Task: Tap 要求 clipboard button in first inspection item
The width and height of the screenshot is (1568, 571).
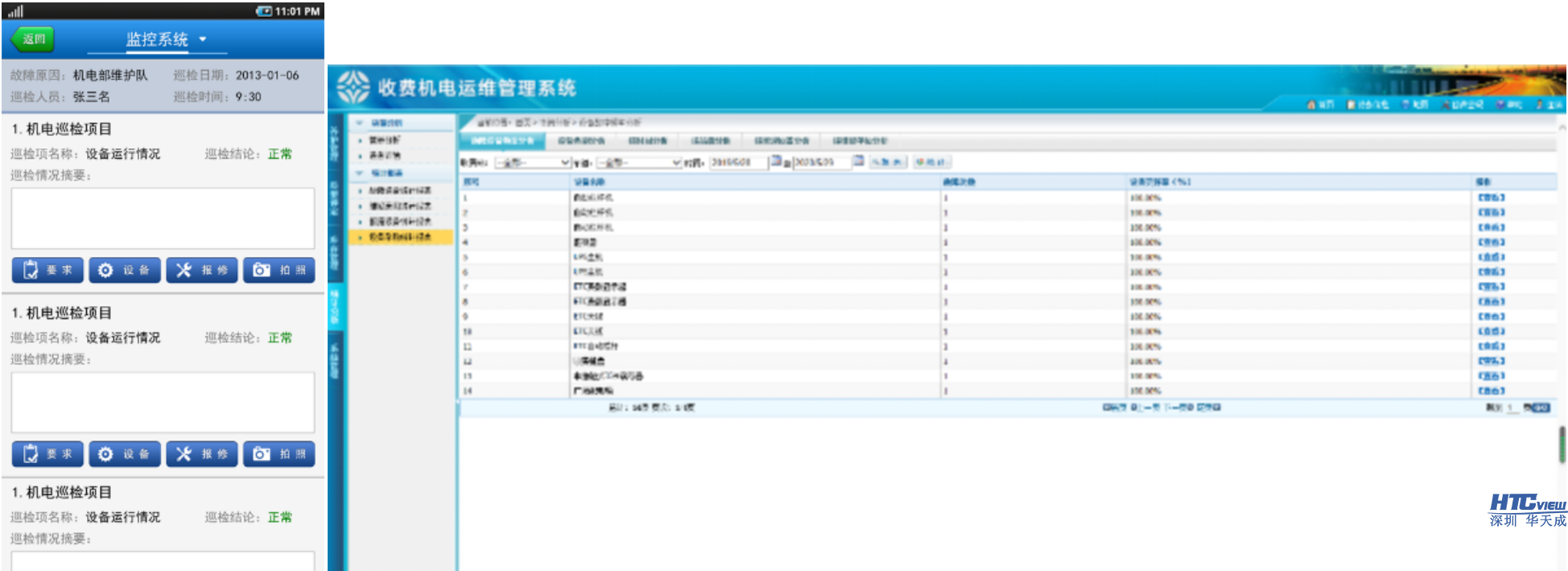Action: coord(47,271)
